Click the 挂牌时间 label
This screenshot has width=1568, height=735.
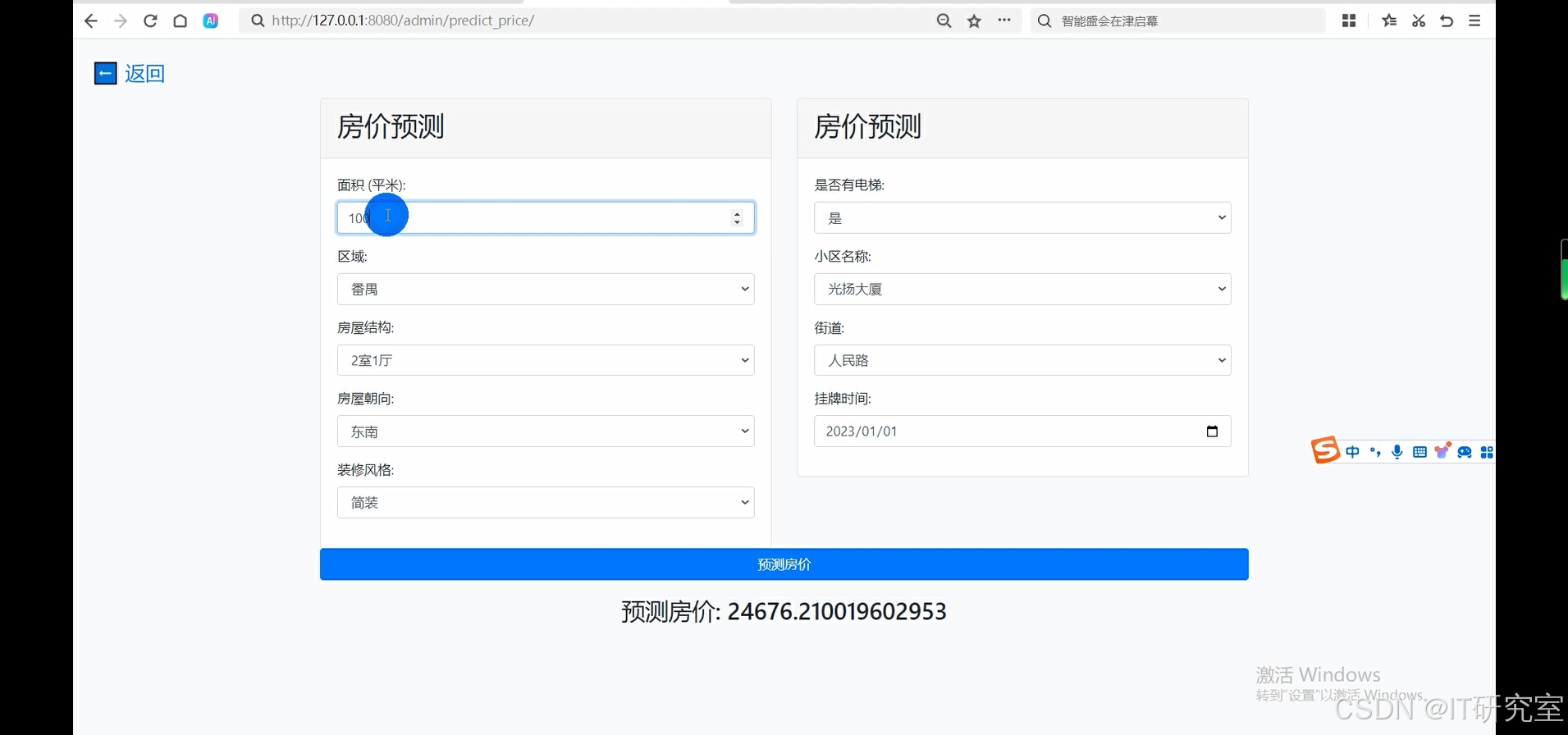843,399
